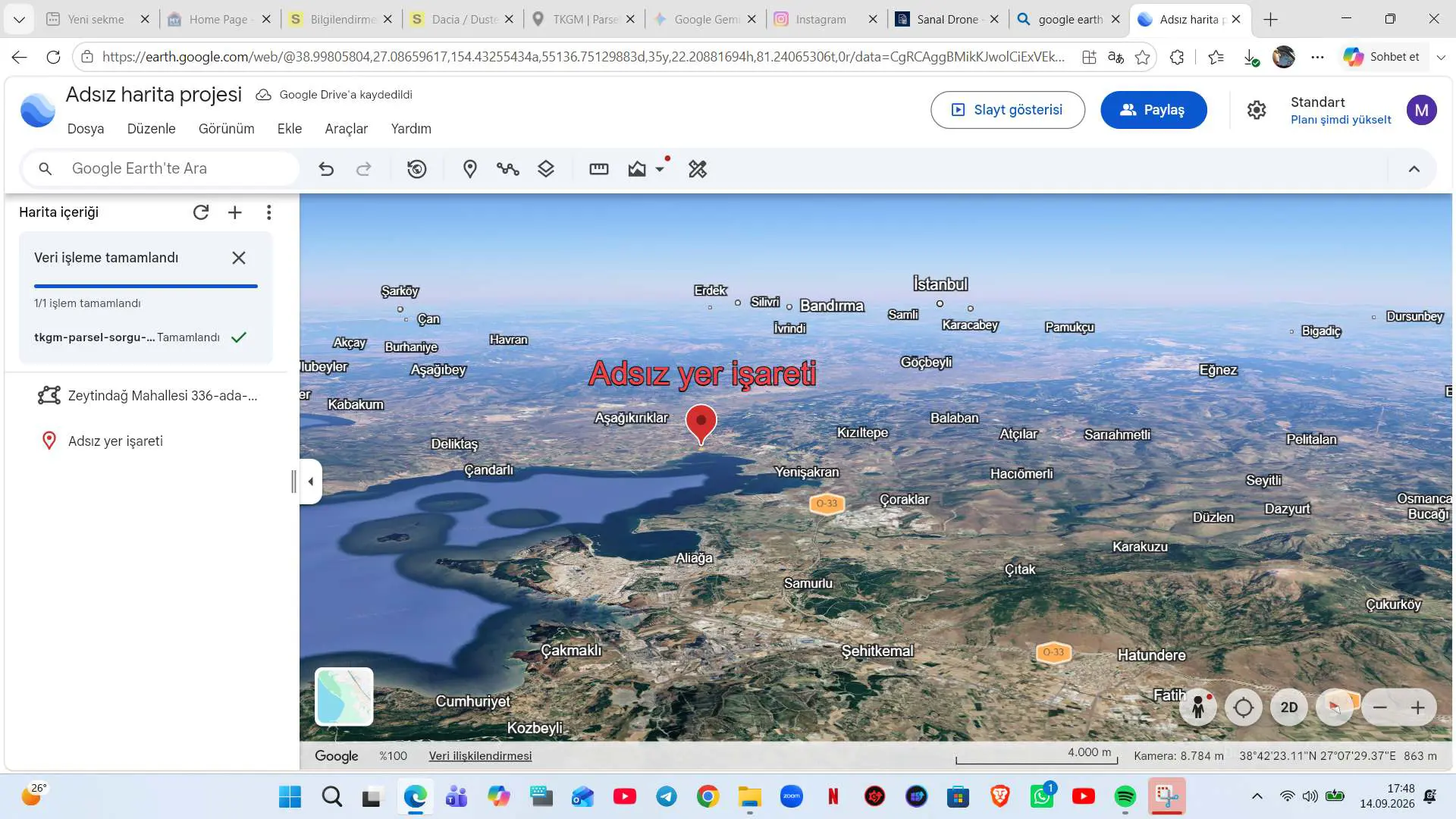
Task: Open the browser downloads icon
Action: (1251, 57)
